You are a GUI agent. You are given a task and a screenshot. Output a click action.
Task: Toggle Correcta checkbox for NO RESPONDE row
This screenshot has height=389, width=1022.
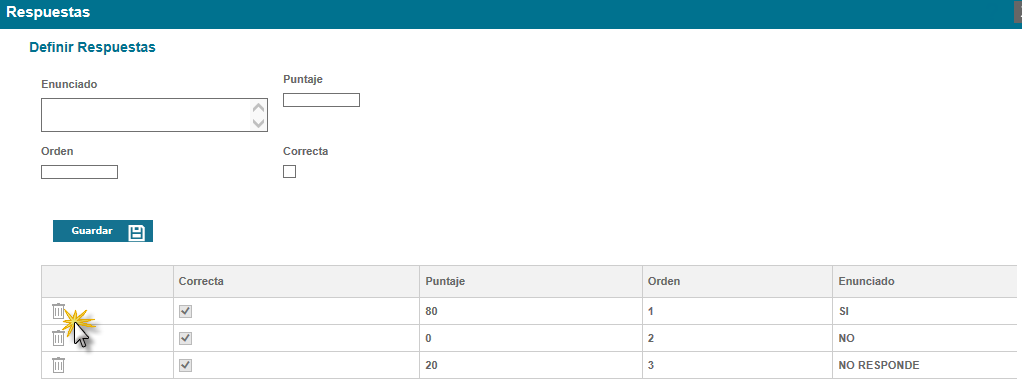click(x=185, y=365)
